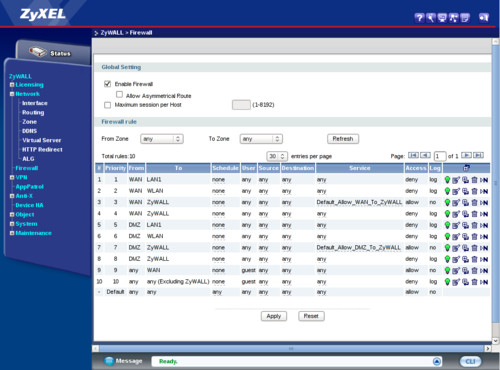Screen dimensions: 500x370
Task: Open the To Zone dropdown
Action: click(x=261, y=139)
